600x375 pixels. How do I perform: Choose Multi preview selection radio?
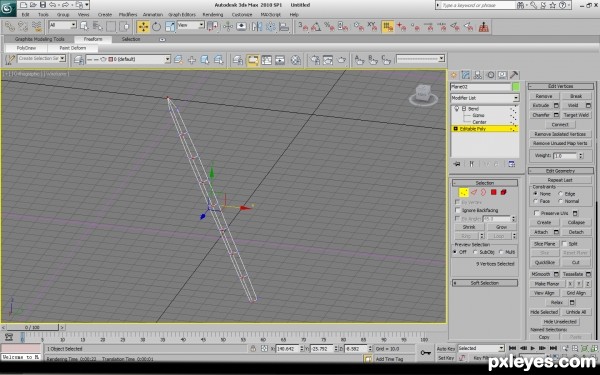tap(501, 252)
